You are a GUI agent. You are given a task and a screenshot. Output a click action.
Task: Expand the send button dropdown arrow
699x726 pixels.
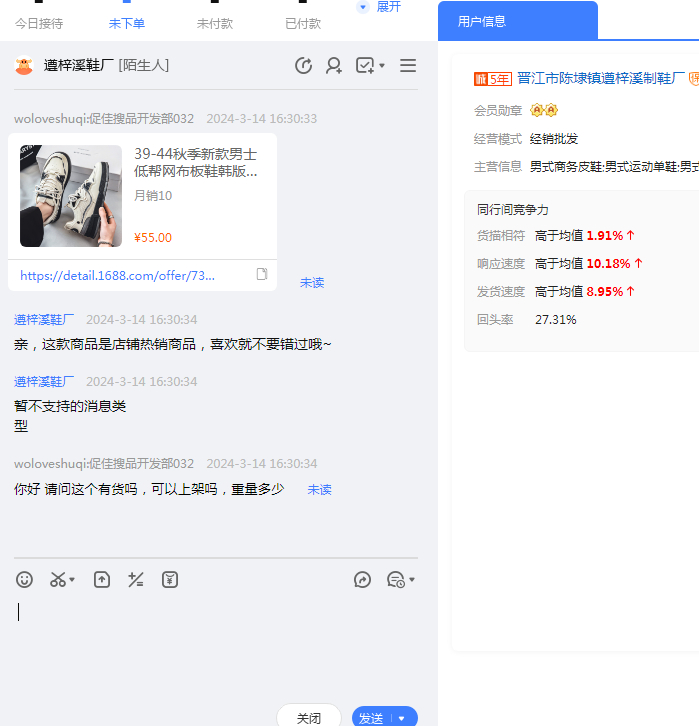[402, 718]
